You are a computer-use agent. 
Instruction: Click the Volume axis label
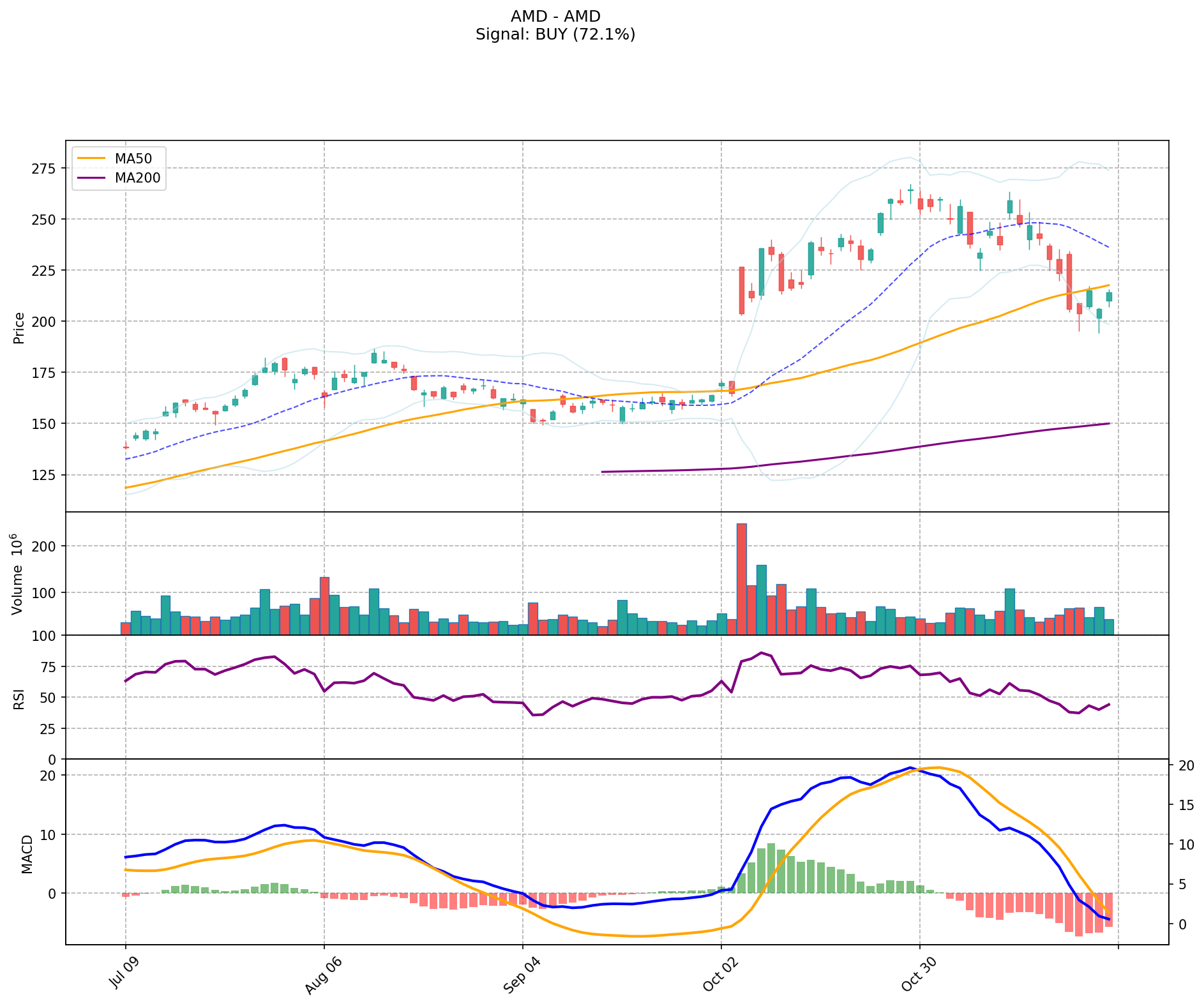19,574
